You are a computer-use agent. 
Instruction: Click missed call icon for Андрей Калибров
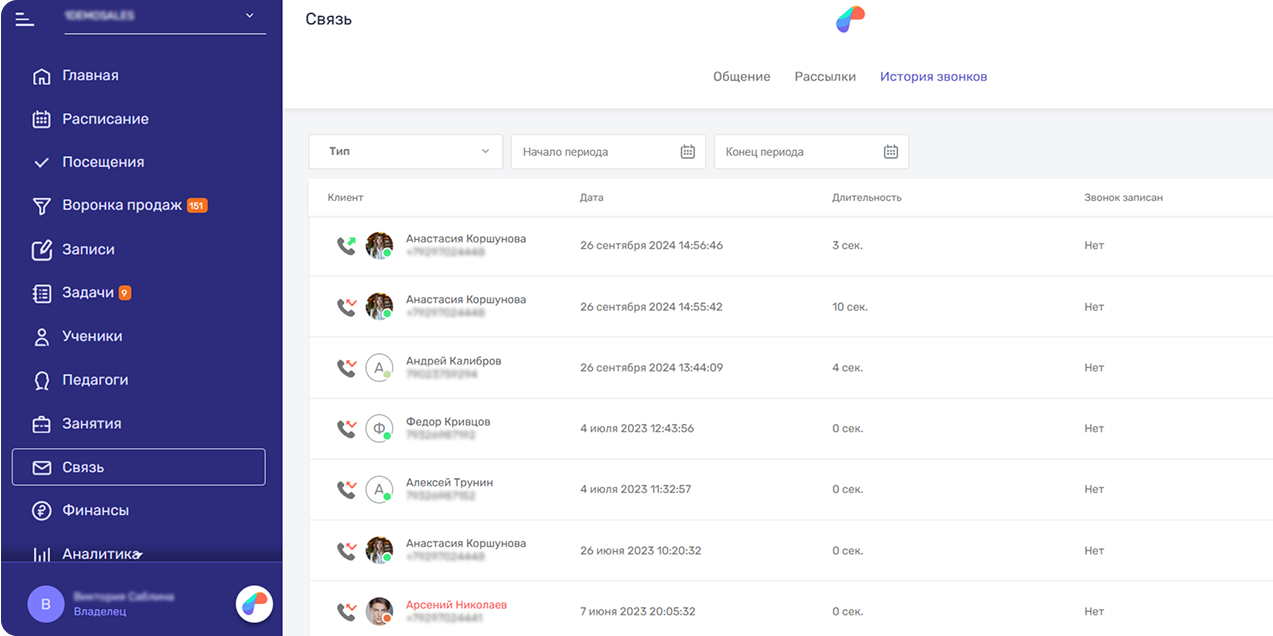[346, 368]
